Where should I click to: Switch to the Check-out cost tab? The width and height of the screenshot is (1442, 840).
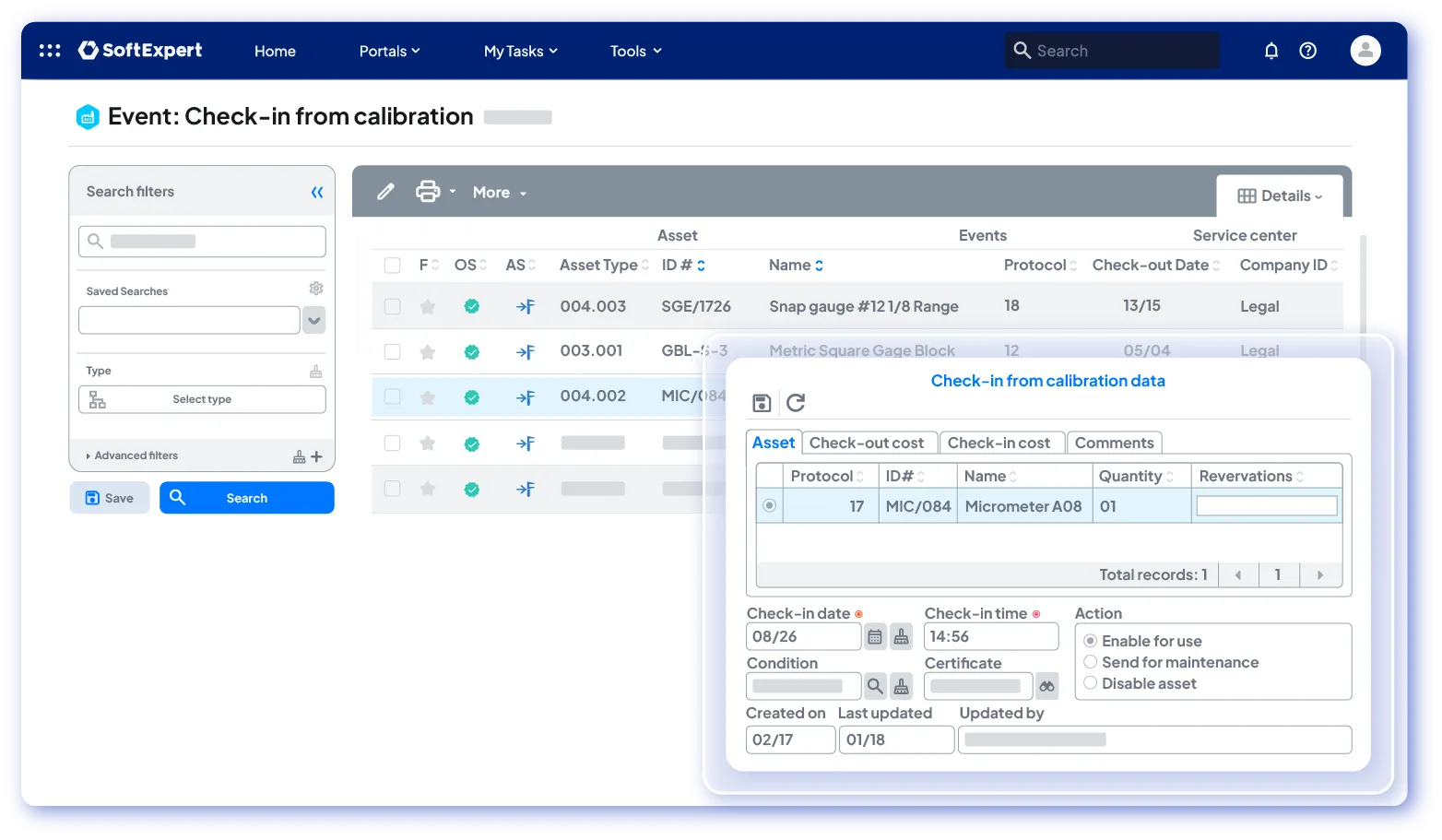(867, 443)
